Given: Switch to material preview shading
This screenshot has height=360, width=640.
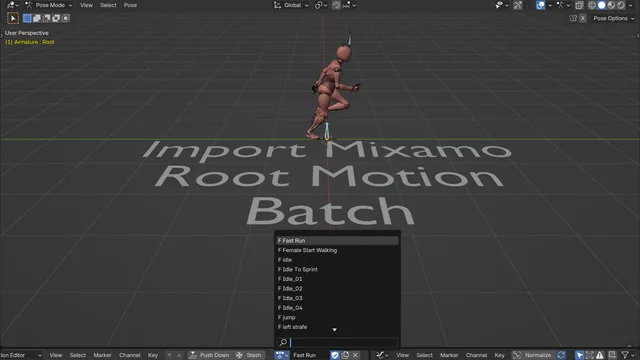Looking at the screenshot, I should [x=611, y=5].
